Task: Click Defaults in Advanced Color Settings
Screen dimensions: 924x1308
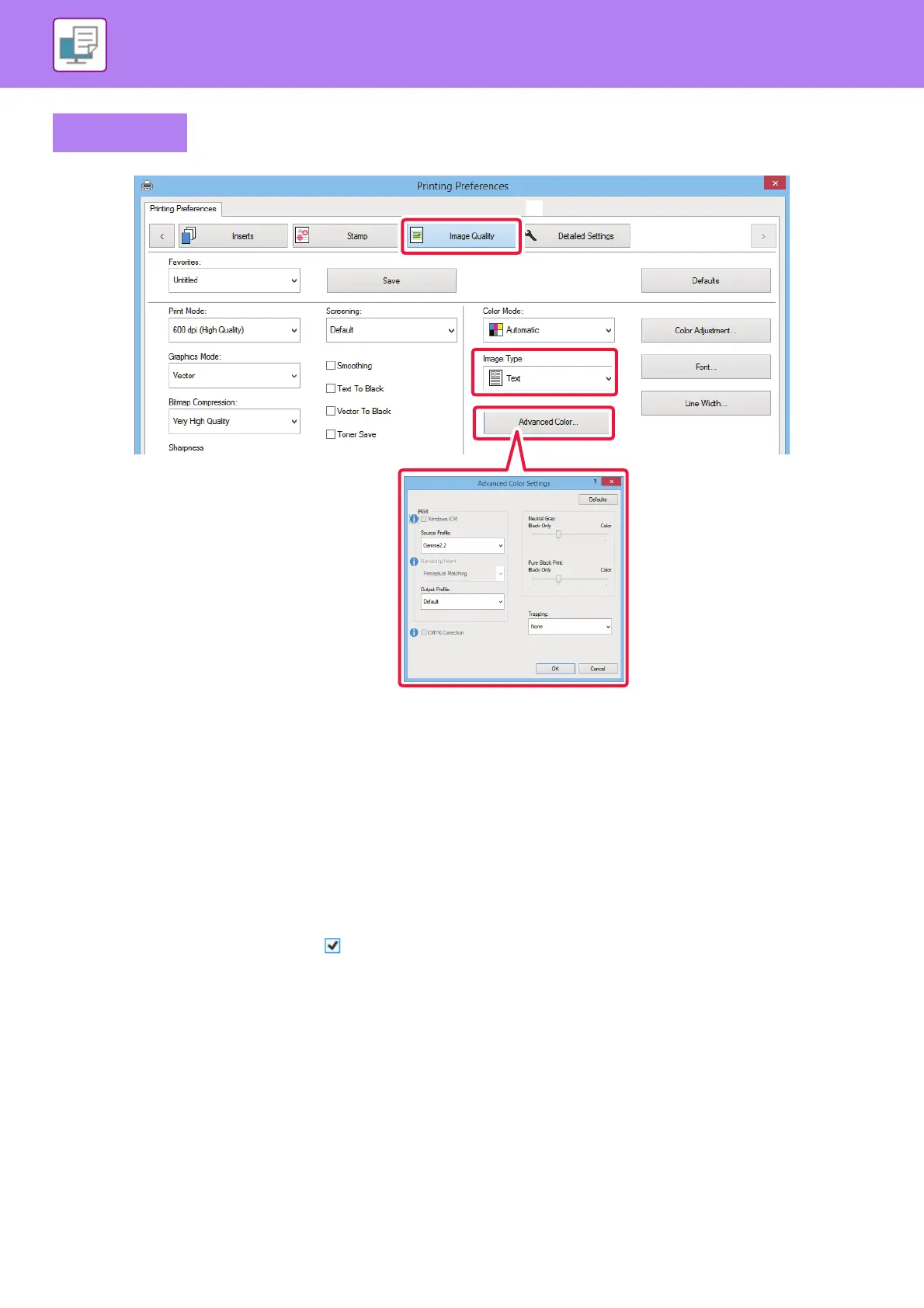Action: 598,499
